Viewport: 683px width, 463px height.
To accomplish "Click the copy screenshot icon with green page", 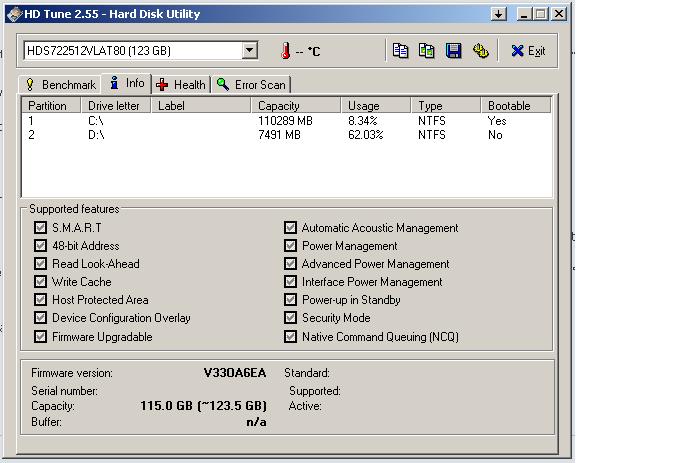I will pyautogui.click(x=426, y=51).
